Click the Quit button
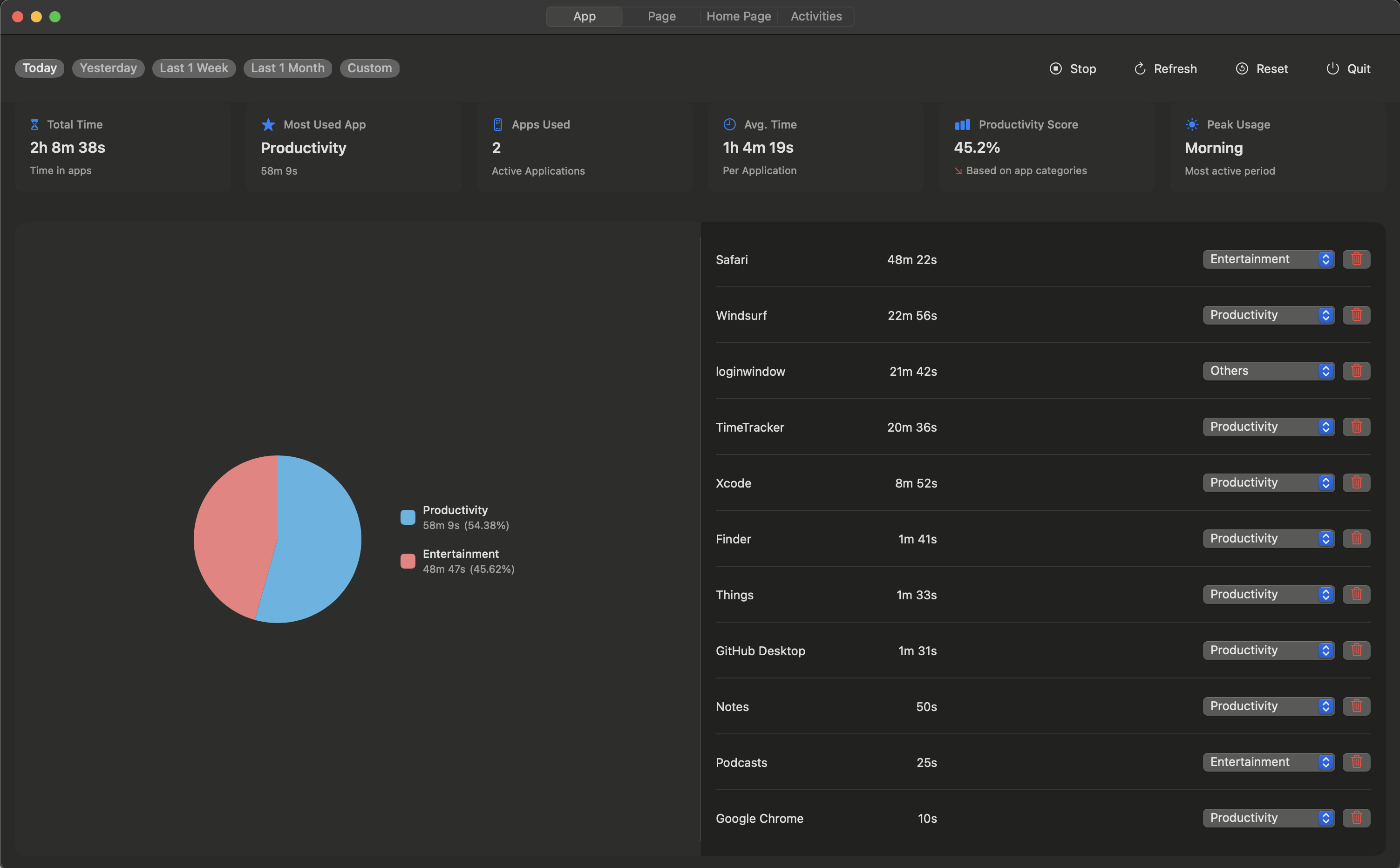The image size is (1400, 868). [1348, 67]
